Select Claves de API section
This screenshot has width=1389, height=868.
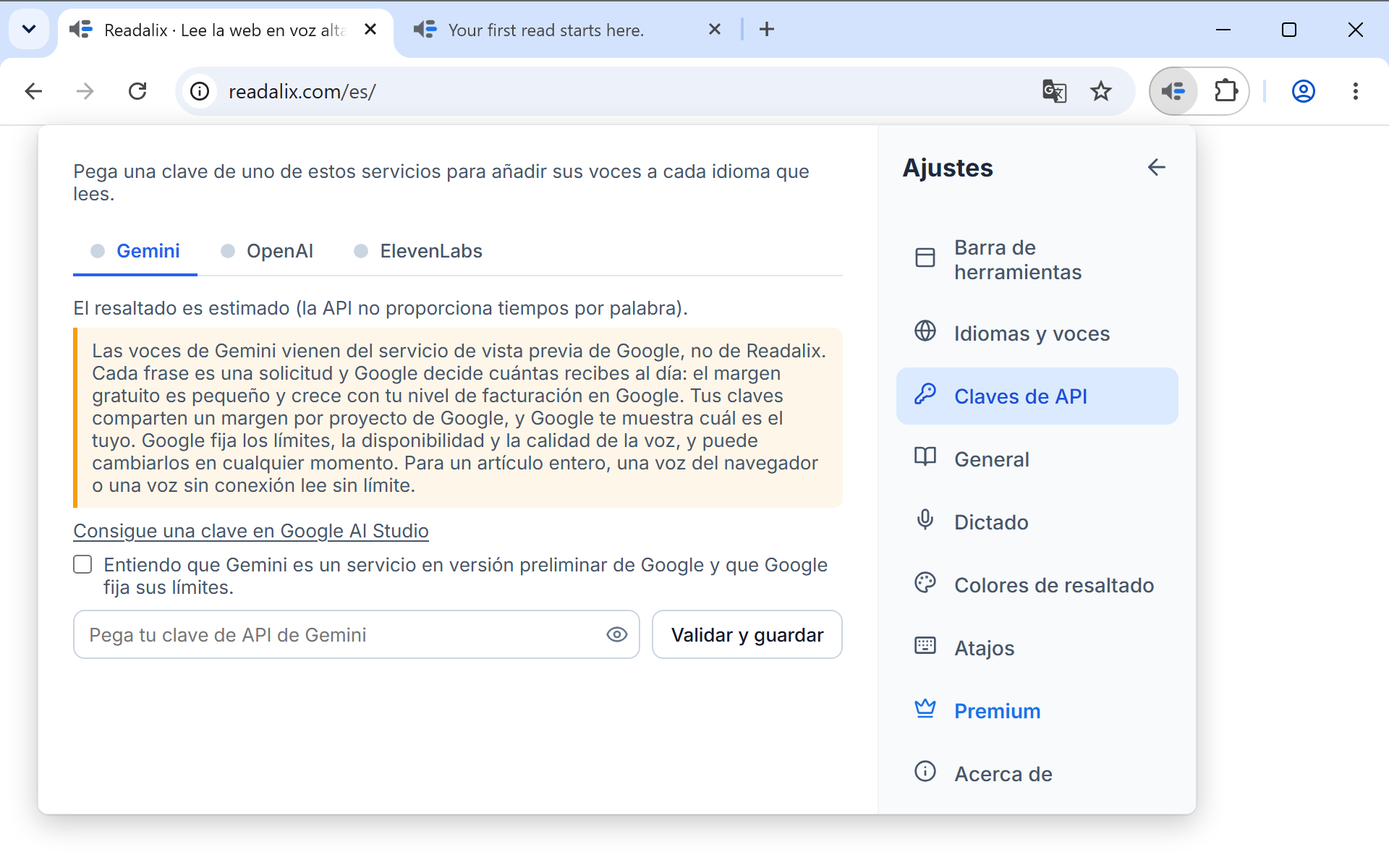click(1037, 396)
